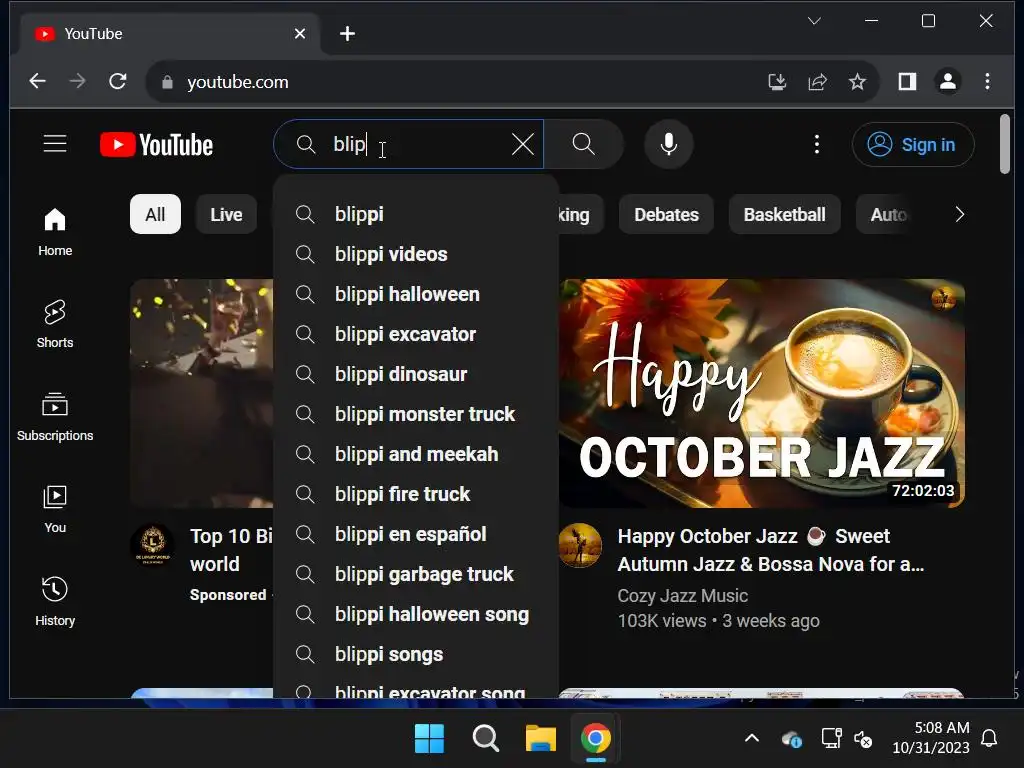This screenshot has height=768, width=1024.
Task: Click the Sign in button
Action: point(912,144)
